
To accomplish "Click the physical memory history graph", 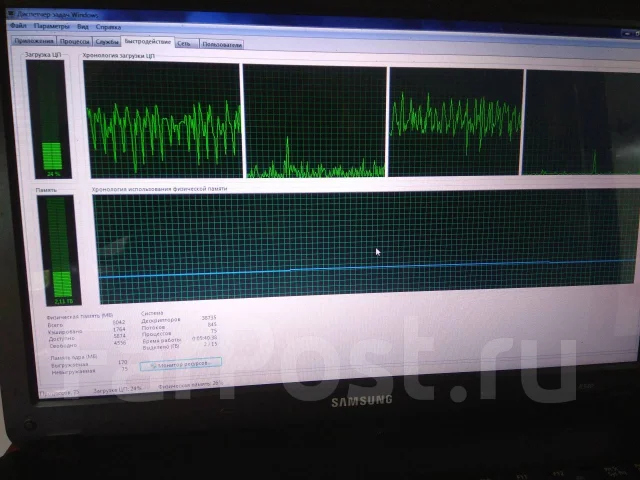I will 367,246.
